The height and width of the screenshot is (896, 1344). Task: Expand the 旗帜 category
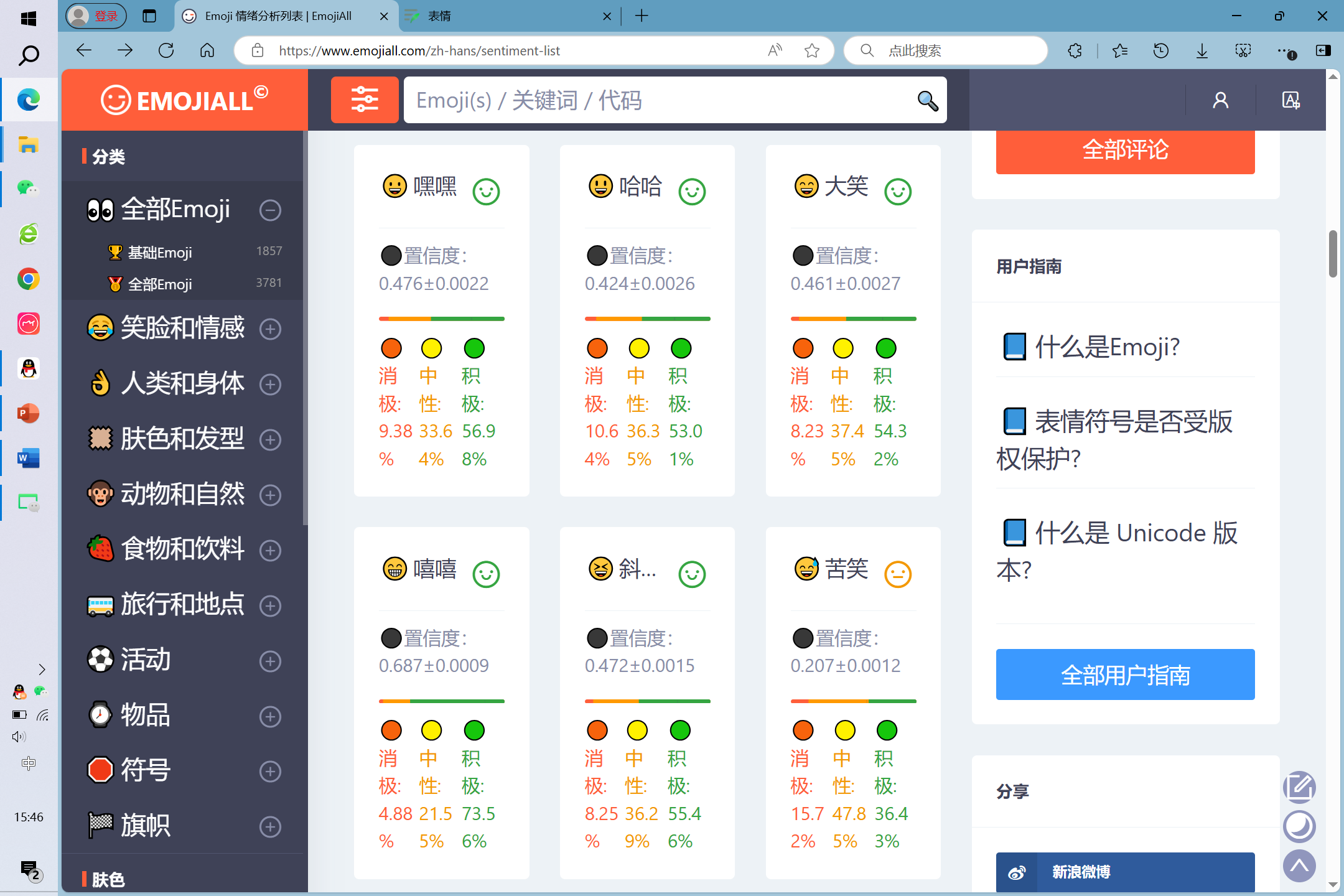click(x=270, y=827)
